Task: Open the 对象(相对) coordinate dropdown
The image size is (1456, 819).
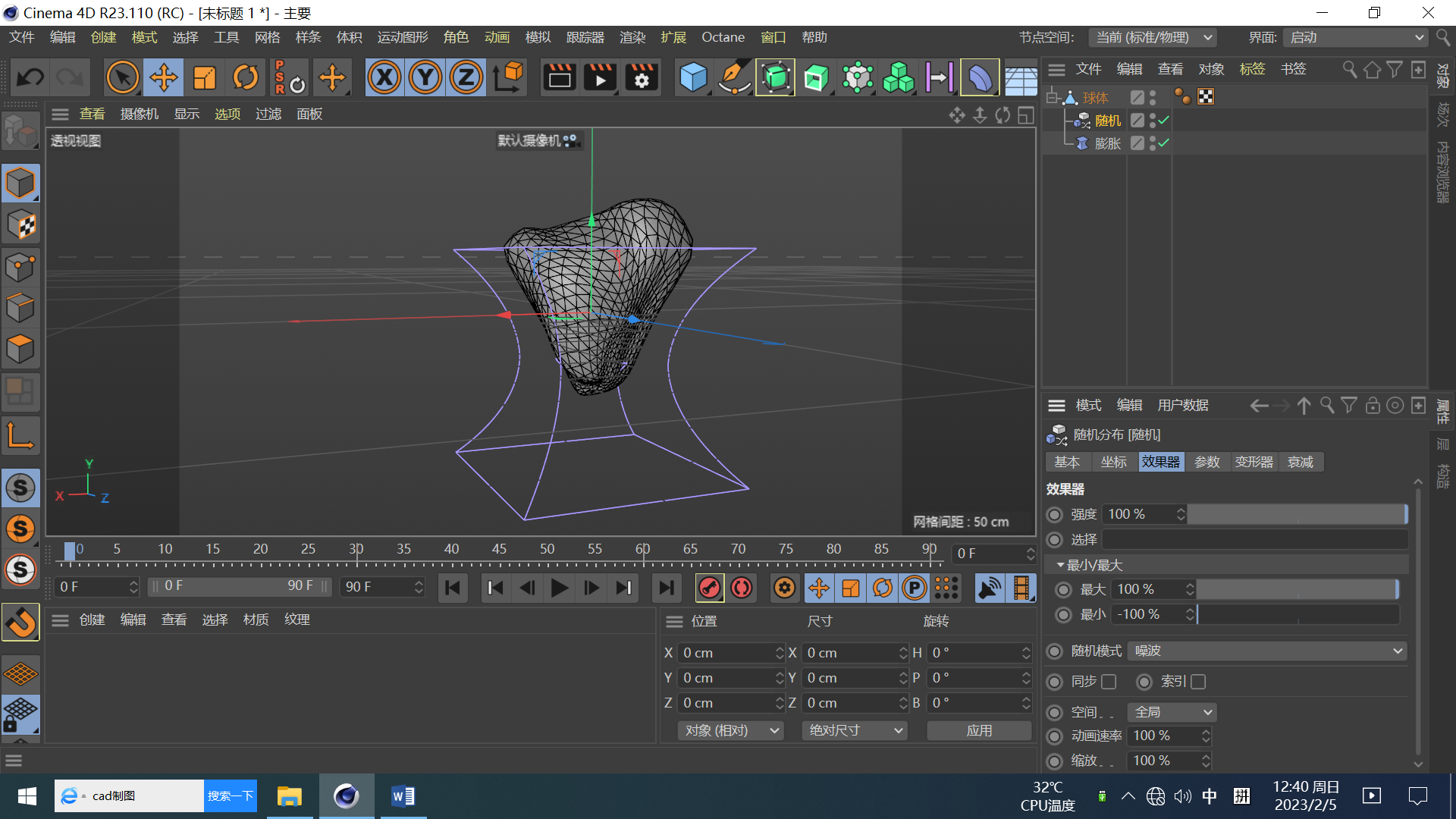Action: coord(731,730)
